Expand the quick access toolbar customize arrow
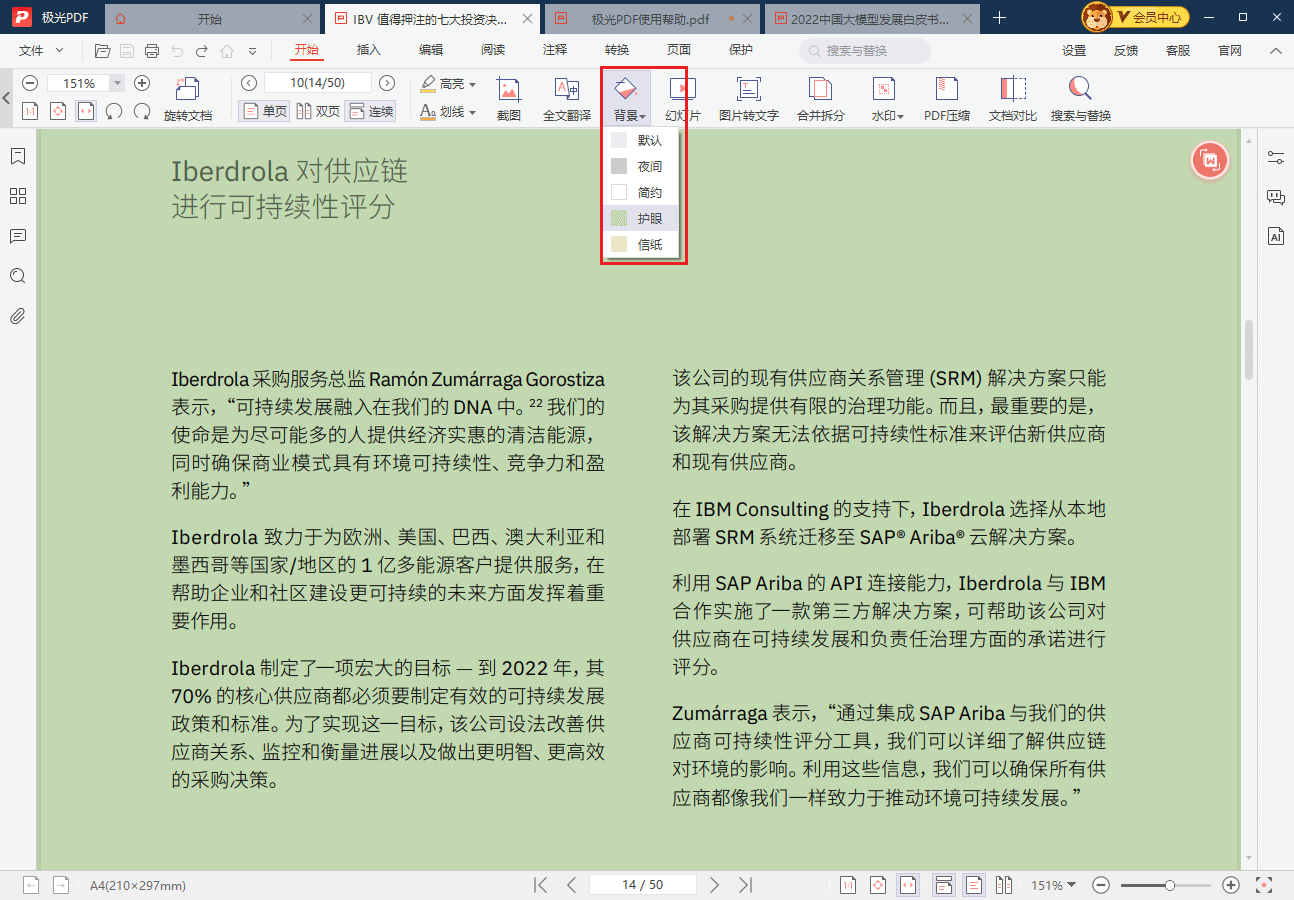 252,51
